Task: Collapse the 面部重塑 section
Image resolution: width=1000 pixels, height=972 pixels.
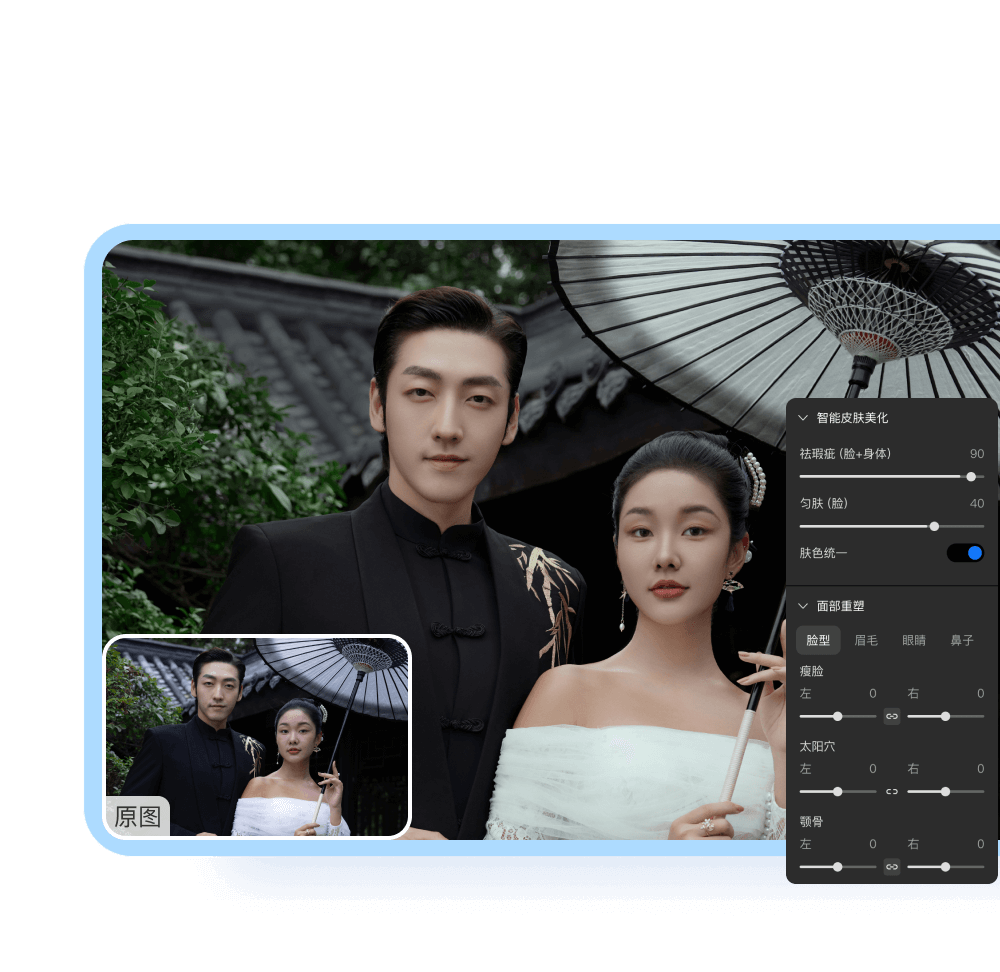Action: tap(803, 606)
